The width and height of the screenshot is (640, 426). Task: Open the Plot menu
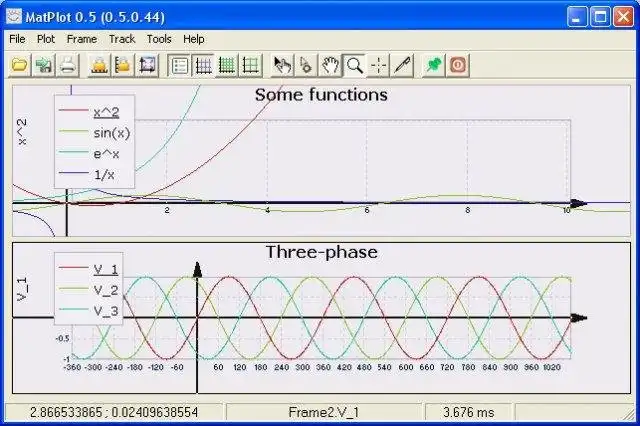pos(46,39)
